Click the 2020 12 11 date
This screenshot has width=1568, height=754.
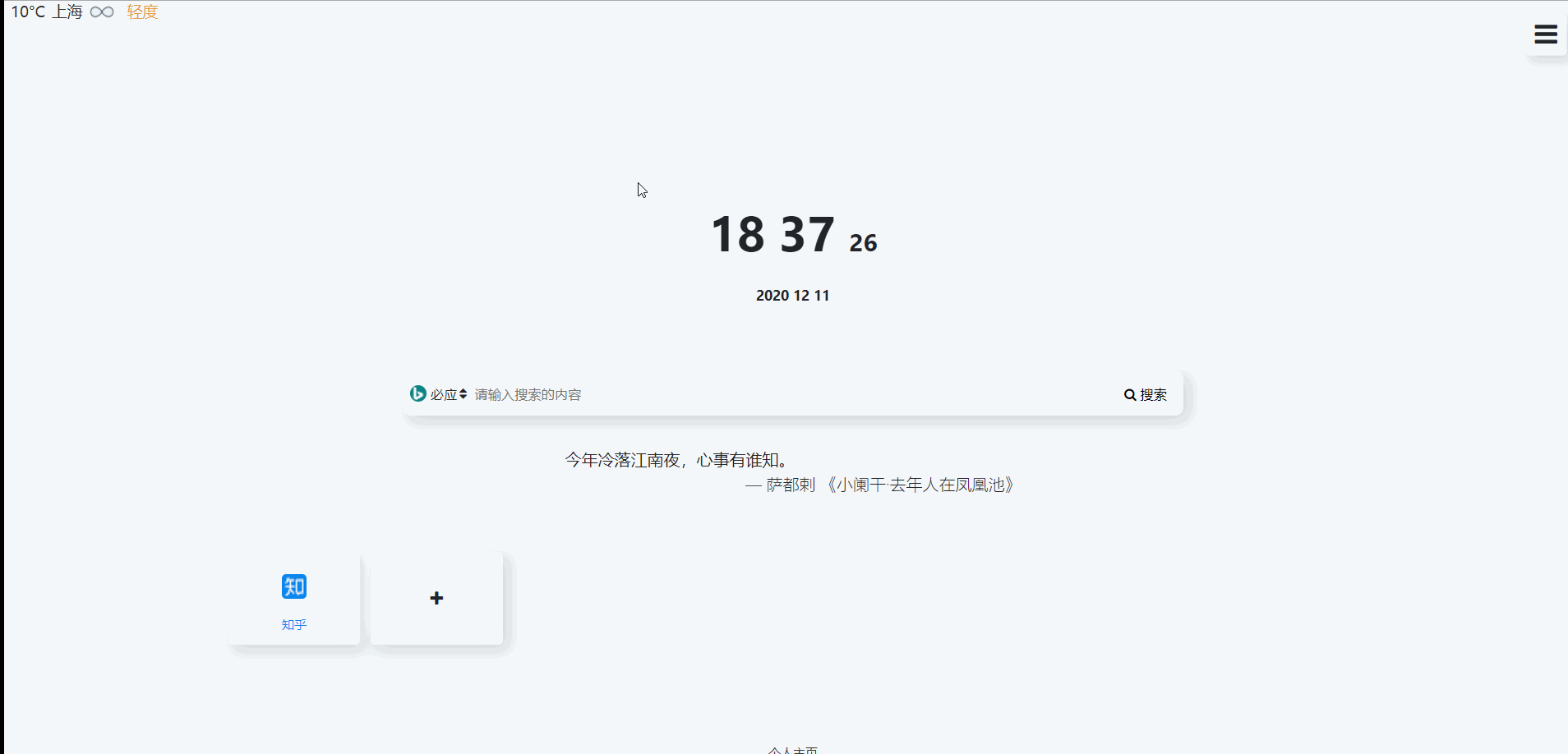[793, 296]
